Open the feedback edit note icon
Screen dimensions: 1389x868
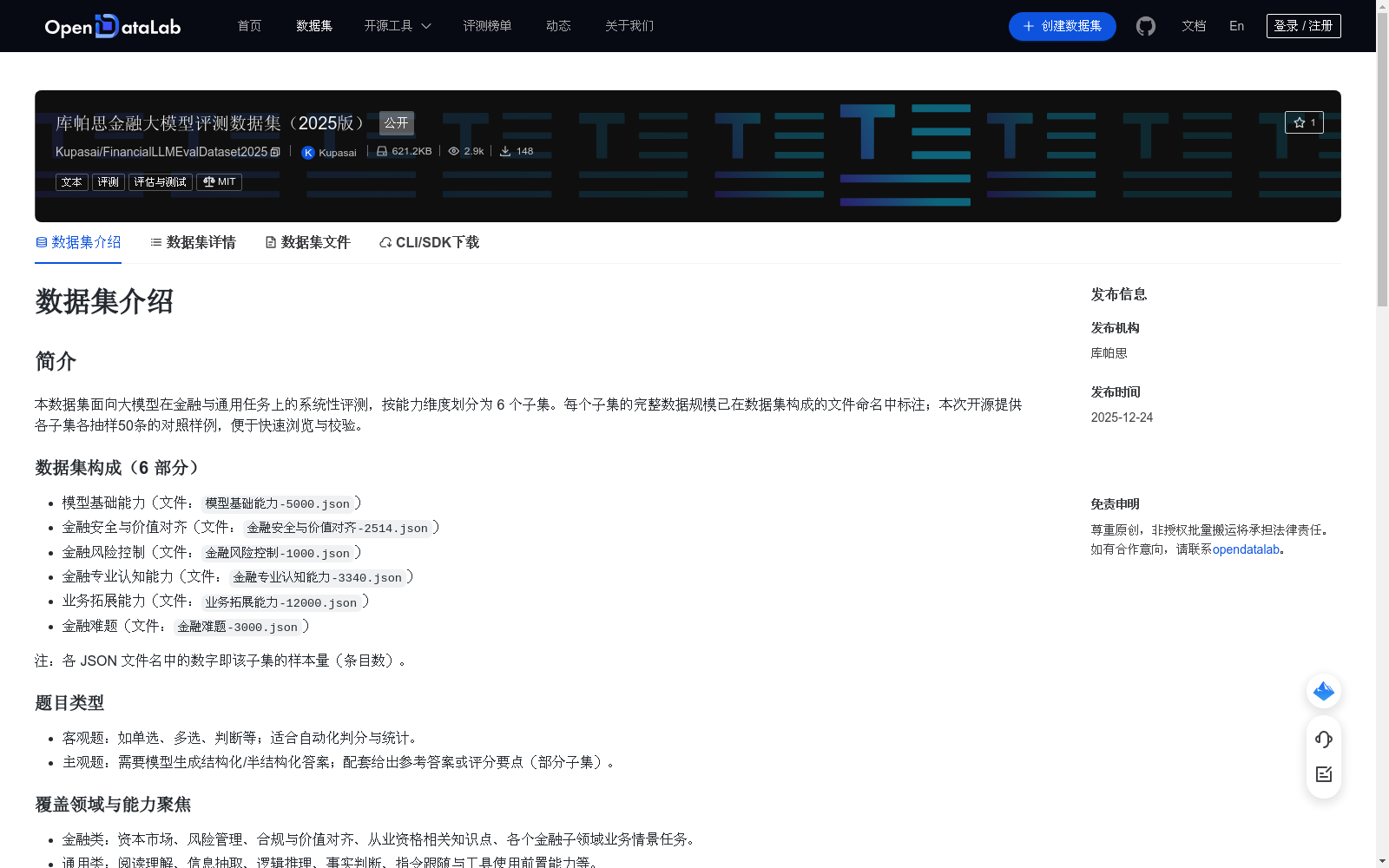(x=1324, y=774)
